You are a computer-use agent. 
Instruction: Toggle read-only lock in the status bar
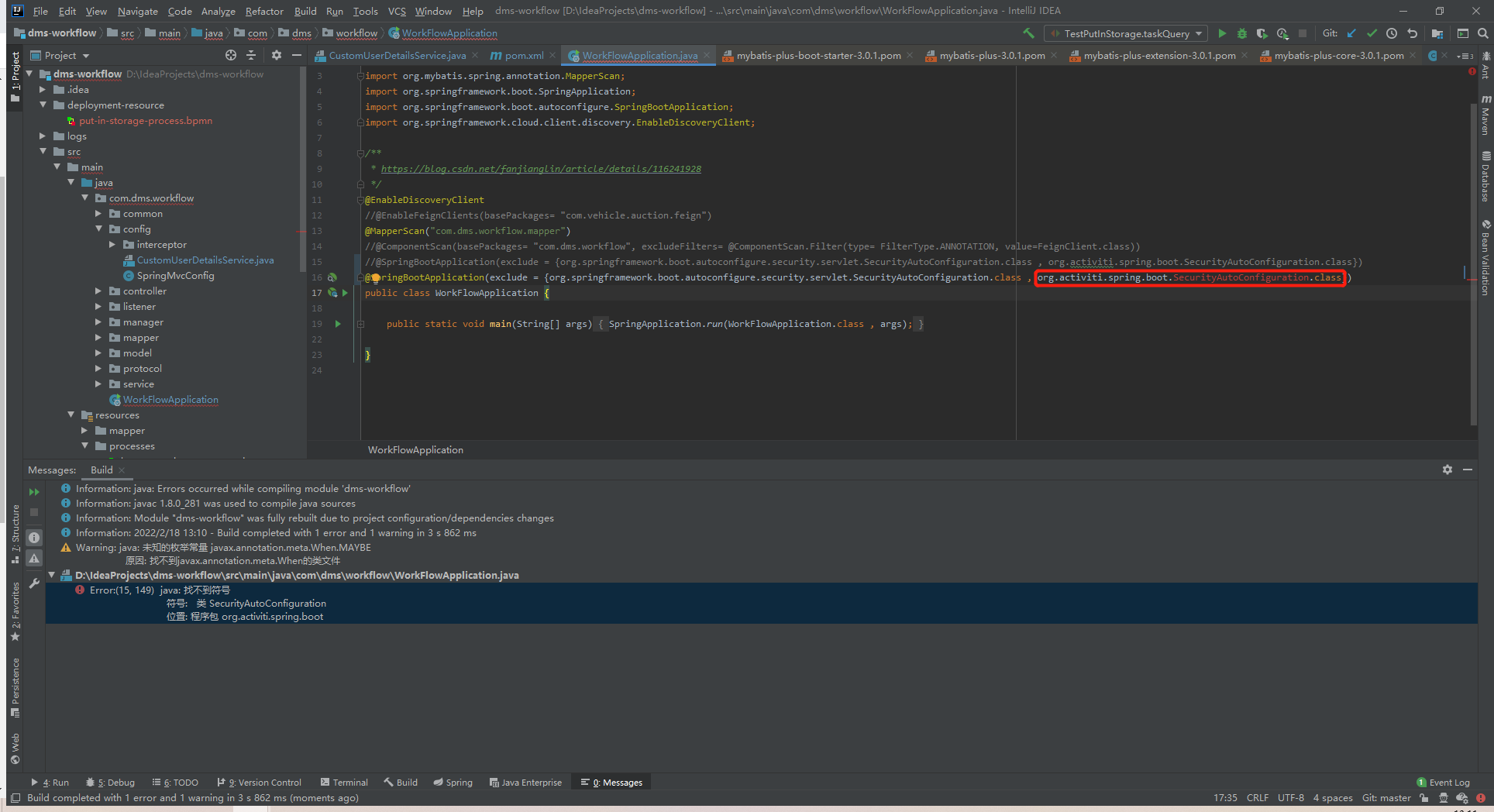1423,798
